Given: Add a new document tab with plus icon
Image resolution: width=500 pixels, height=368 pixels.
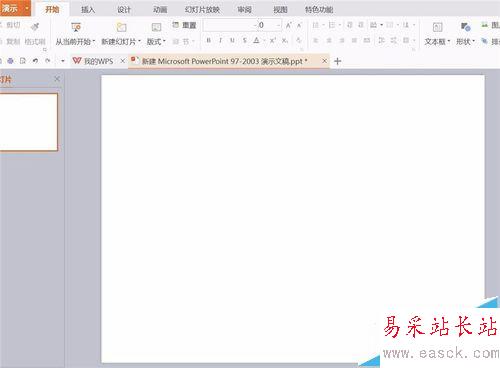Looking at the screenshot, I should point(337,61).
